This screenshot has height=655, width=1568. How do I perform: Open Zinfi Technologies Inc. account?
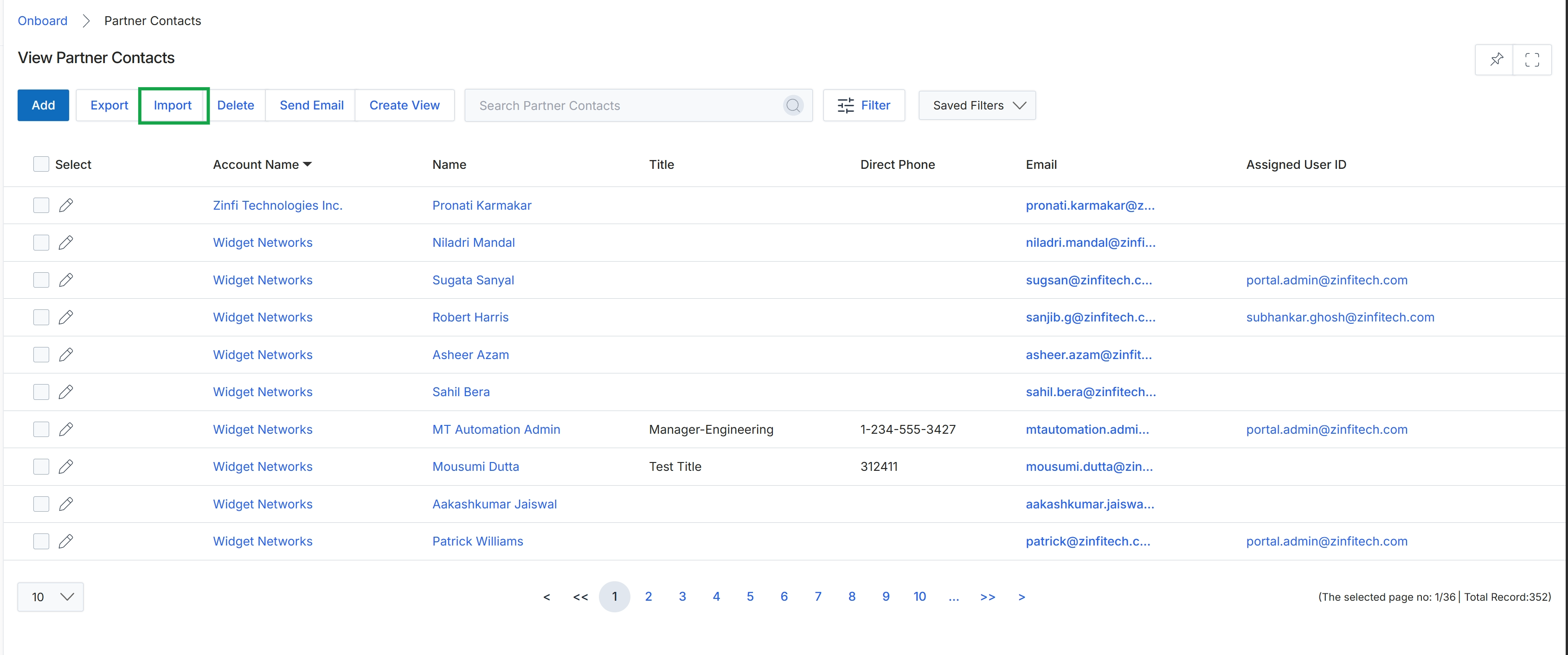pos(277,205)
